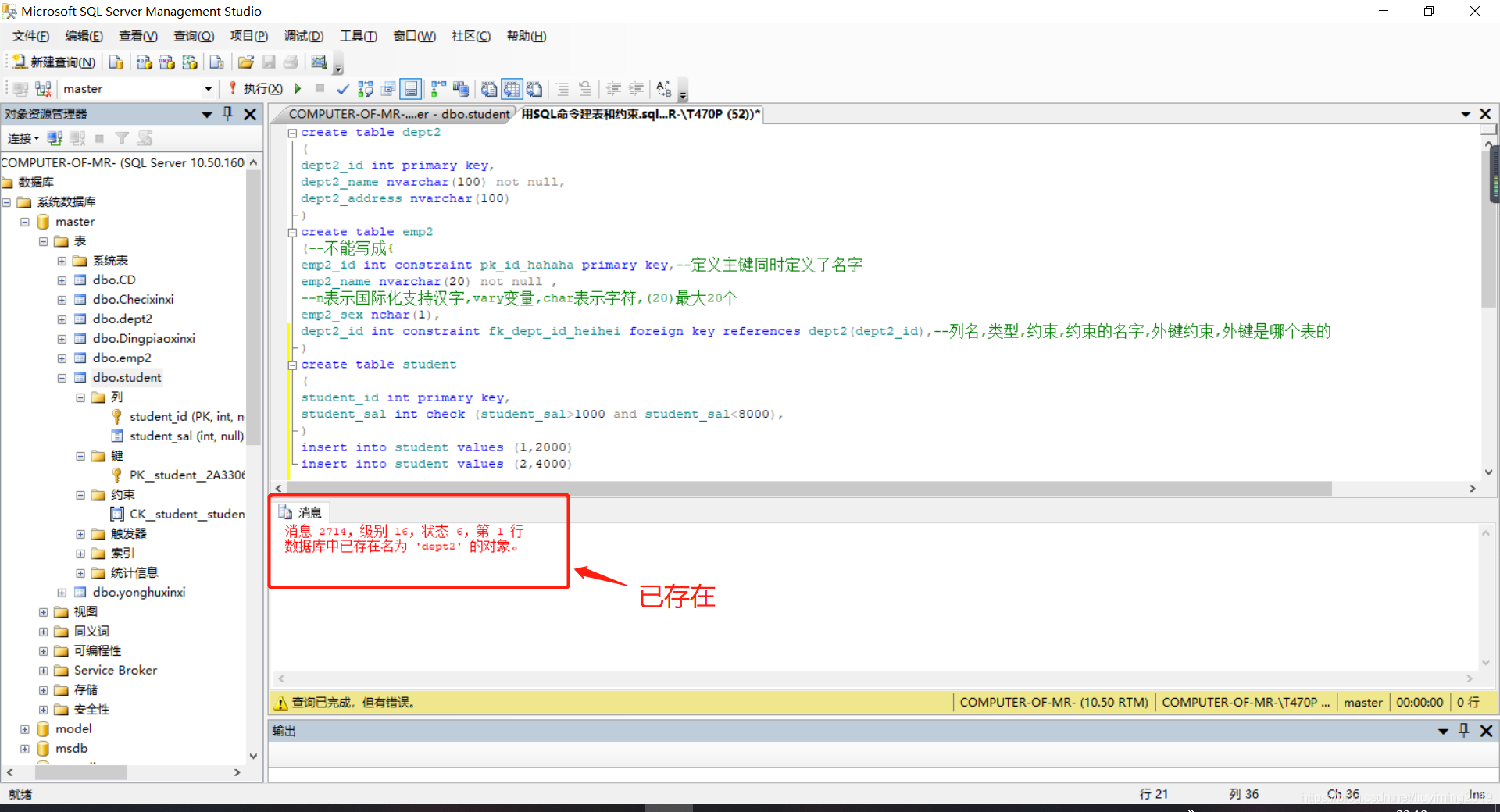
Task: Comment out the selected lines
Action: click(x=562, y=89)
